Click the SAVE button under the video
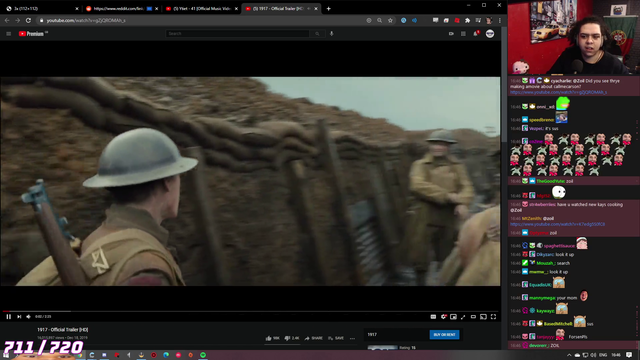Screen dimensions: 640x360 tap(336, 338)
